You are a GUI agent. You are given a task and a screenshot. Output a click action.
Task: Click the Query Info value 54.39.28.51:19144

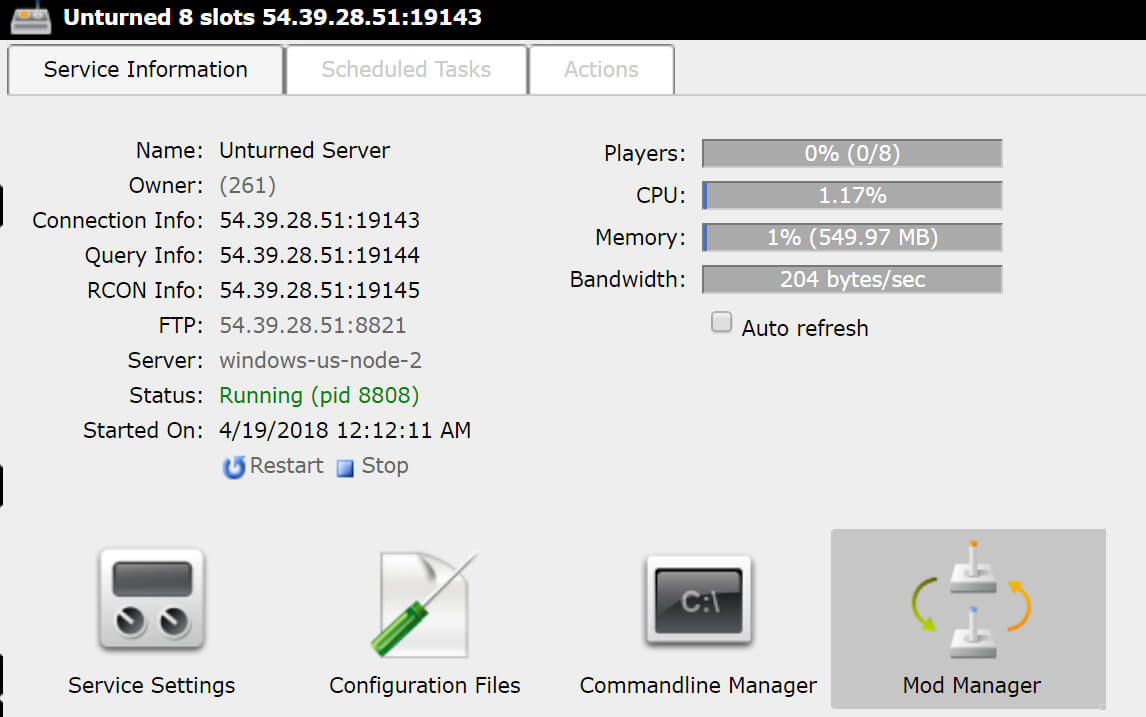pyautogui.click(x=319, y=256)
